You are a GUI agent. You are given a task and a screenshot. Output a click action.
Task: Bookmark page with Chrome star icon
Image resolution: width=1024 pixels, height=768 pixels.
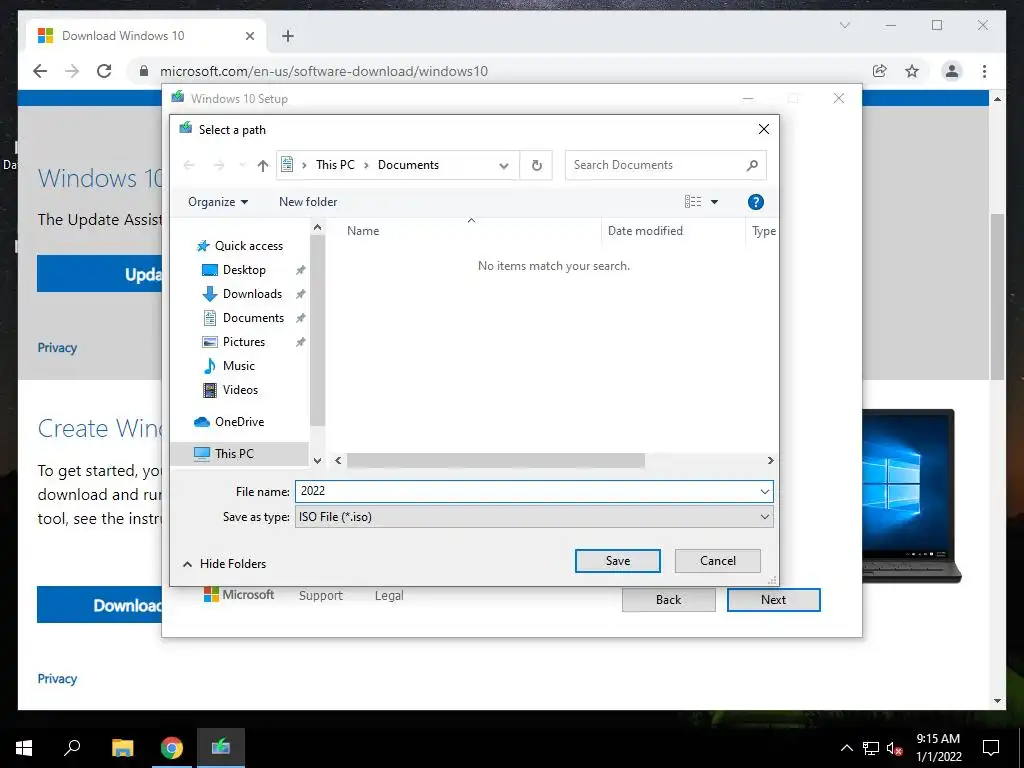tap(912, 71)
